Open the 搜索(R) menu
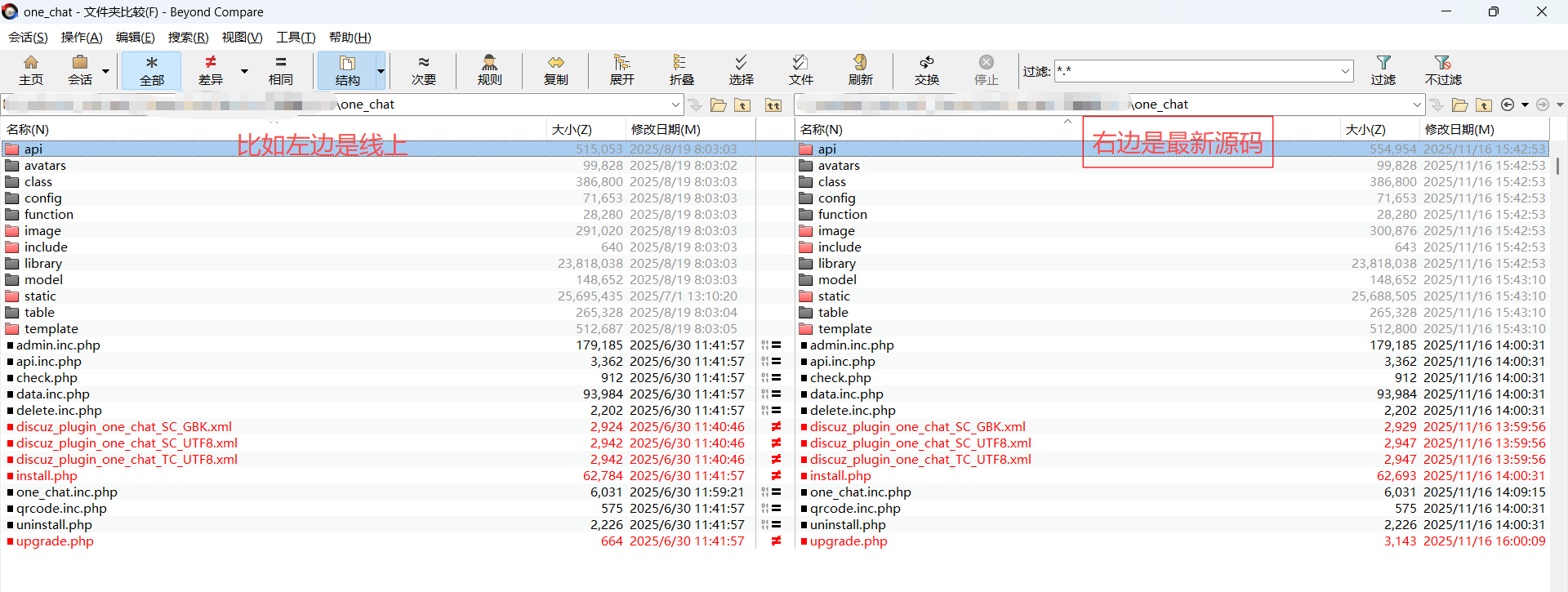This screenshot has width=1568, height=592. (x=189, y=37)
